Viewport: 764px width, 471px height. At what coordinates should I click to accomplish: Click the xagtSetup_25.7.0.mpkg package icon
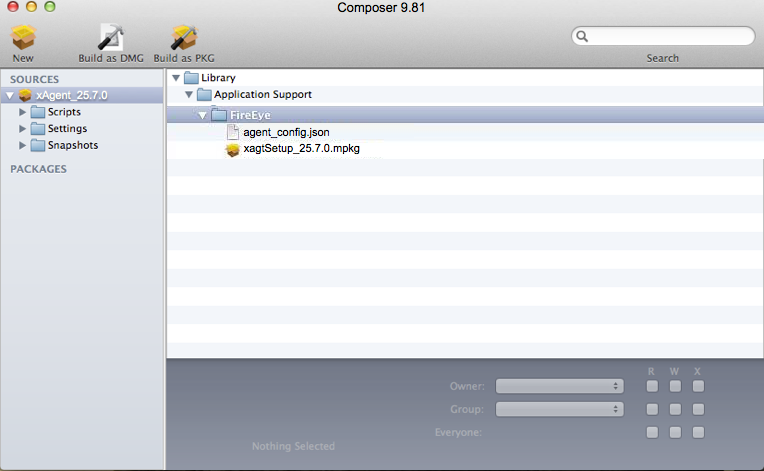coord(233,150)
